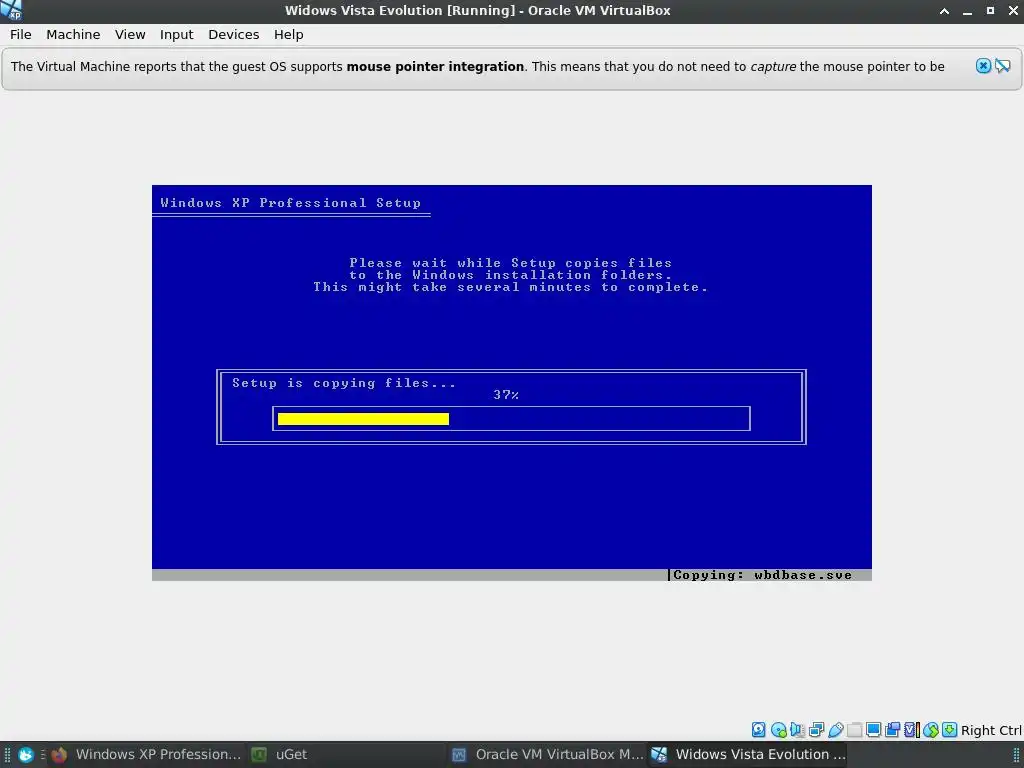
Task: Click the yellow setup progress bar
Action: point(363,419)
